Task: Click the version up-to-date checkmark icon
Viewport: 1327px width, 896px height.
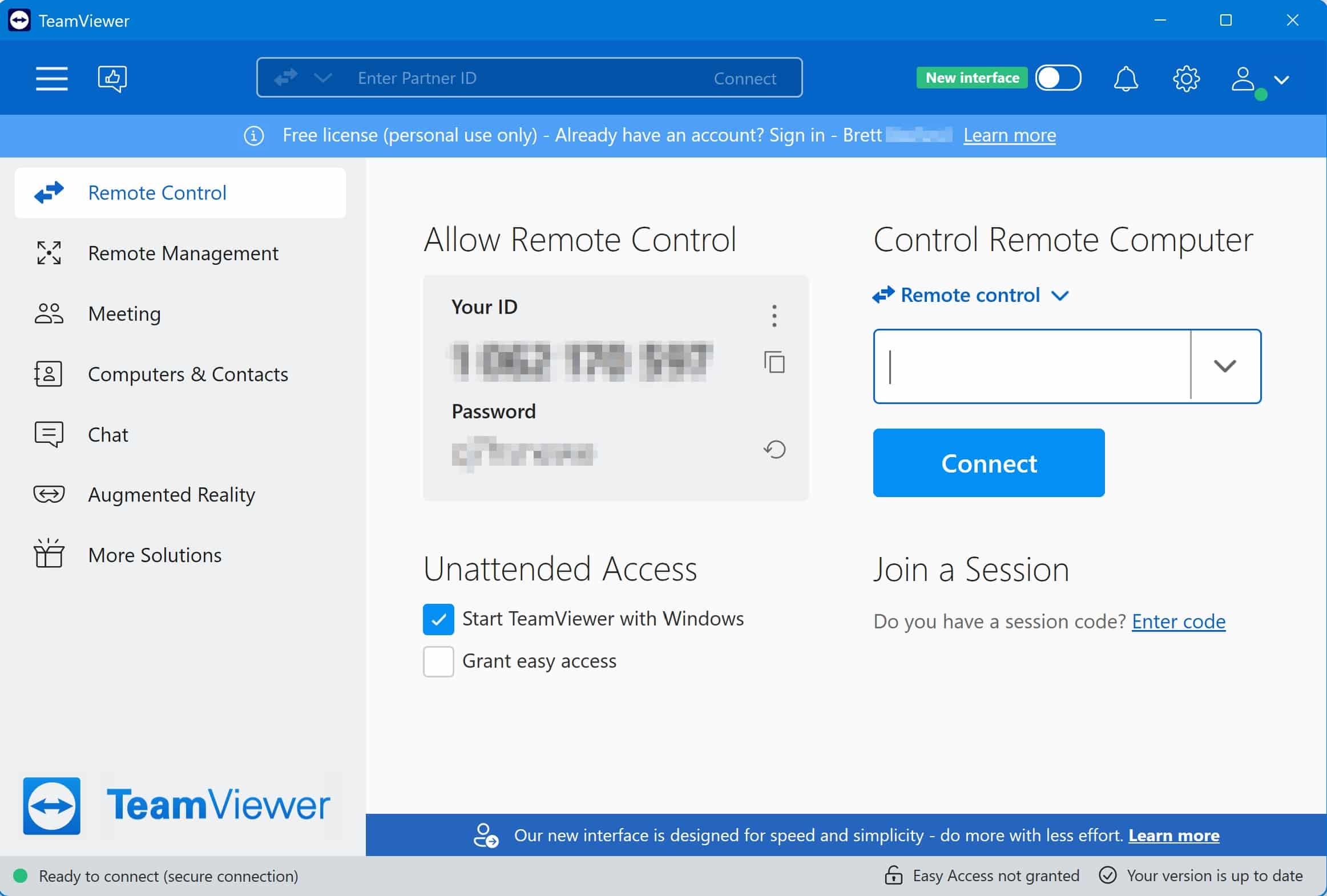Action: tap(1107, 875)
